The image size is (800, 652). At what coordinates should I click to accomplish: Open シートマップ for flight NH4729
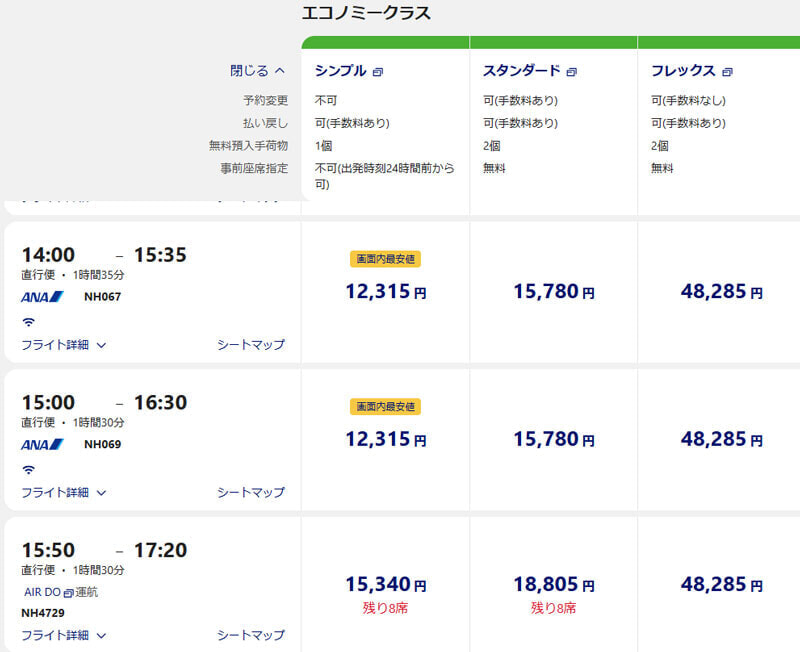pyautogui.click(x=251, y=635)
